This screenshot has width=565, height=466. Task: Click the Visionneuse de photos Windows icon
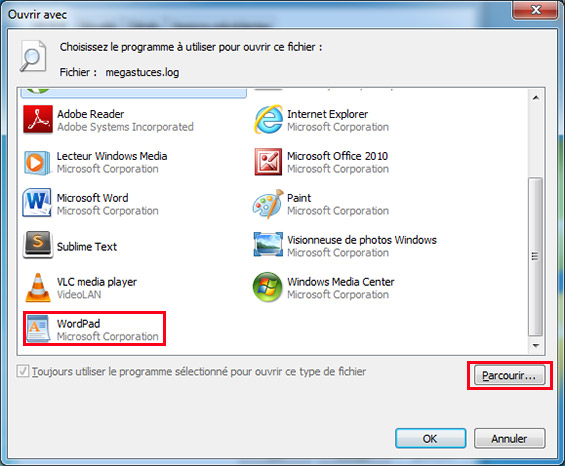[268, 245]
